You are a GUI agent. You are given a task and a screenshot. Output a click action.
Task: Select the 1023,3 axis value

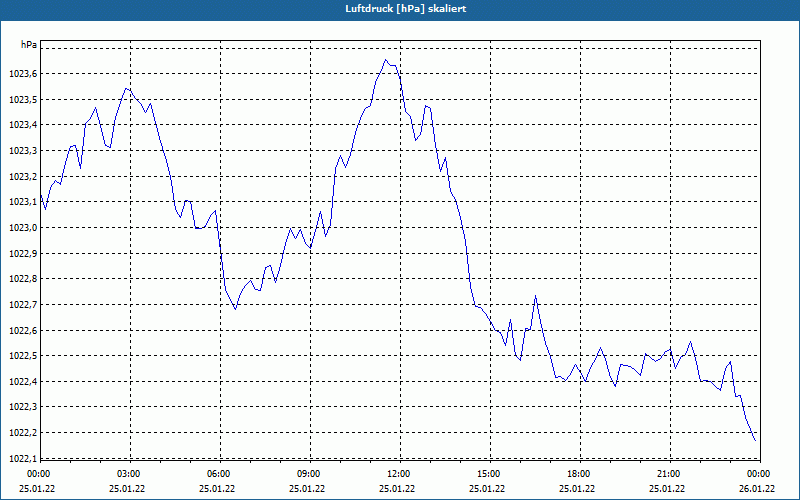pos(23,151)
